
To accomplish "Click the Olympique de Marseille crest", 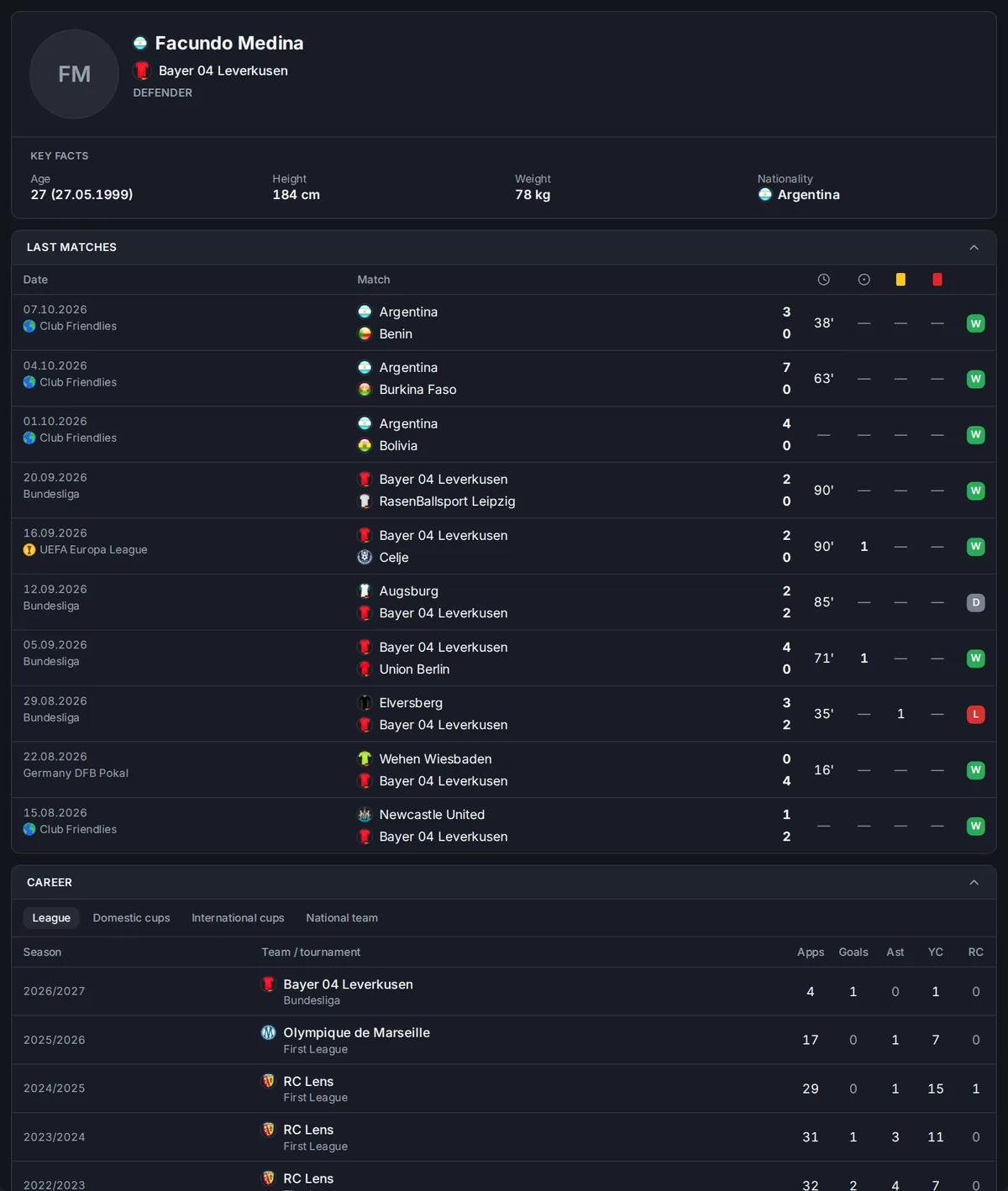I will [268, 1032].
